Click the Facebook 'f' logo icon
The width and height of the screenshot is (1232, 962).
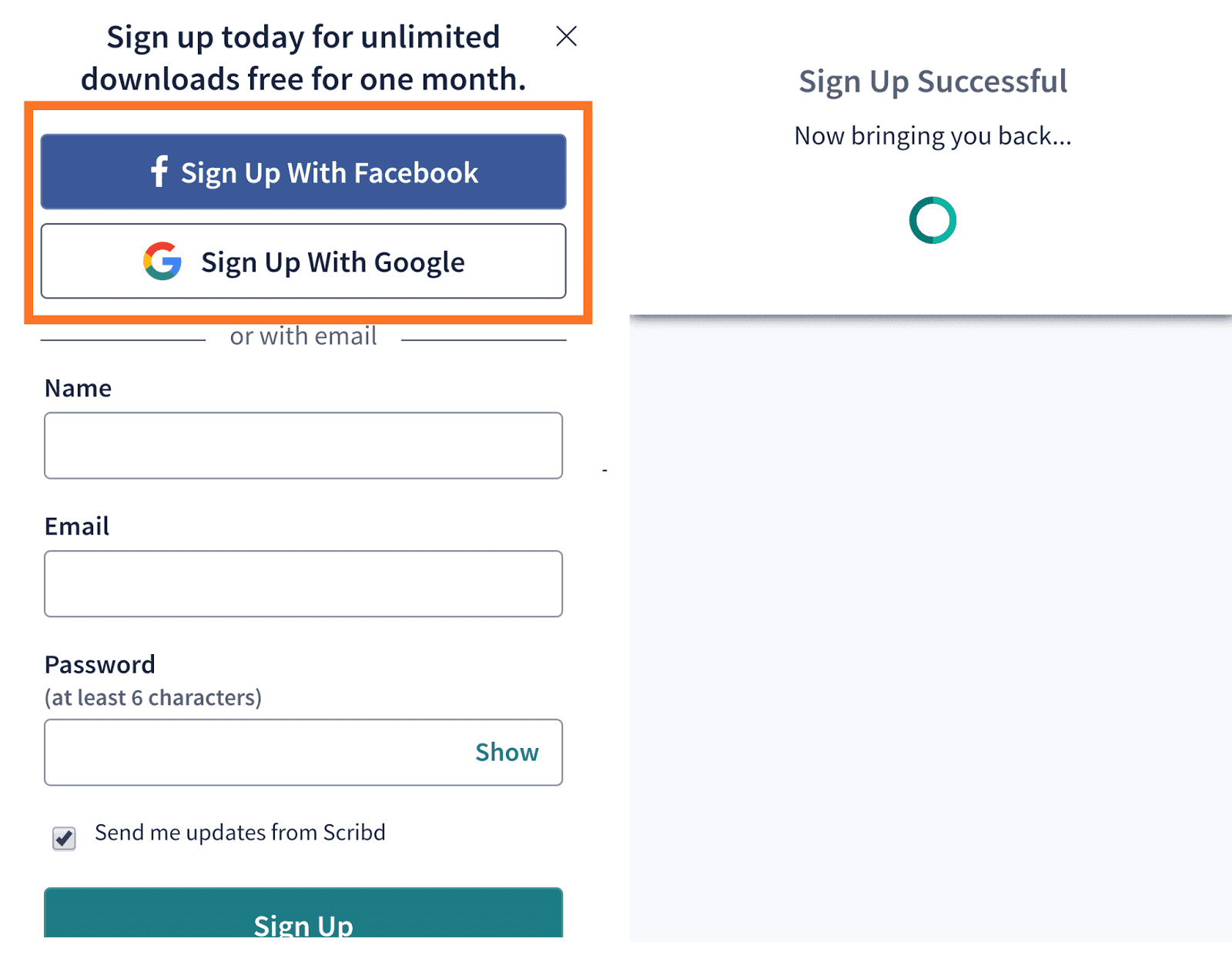[x=159, y=172]
